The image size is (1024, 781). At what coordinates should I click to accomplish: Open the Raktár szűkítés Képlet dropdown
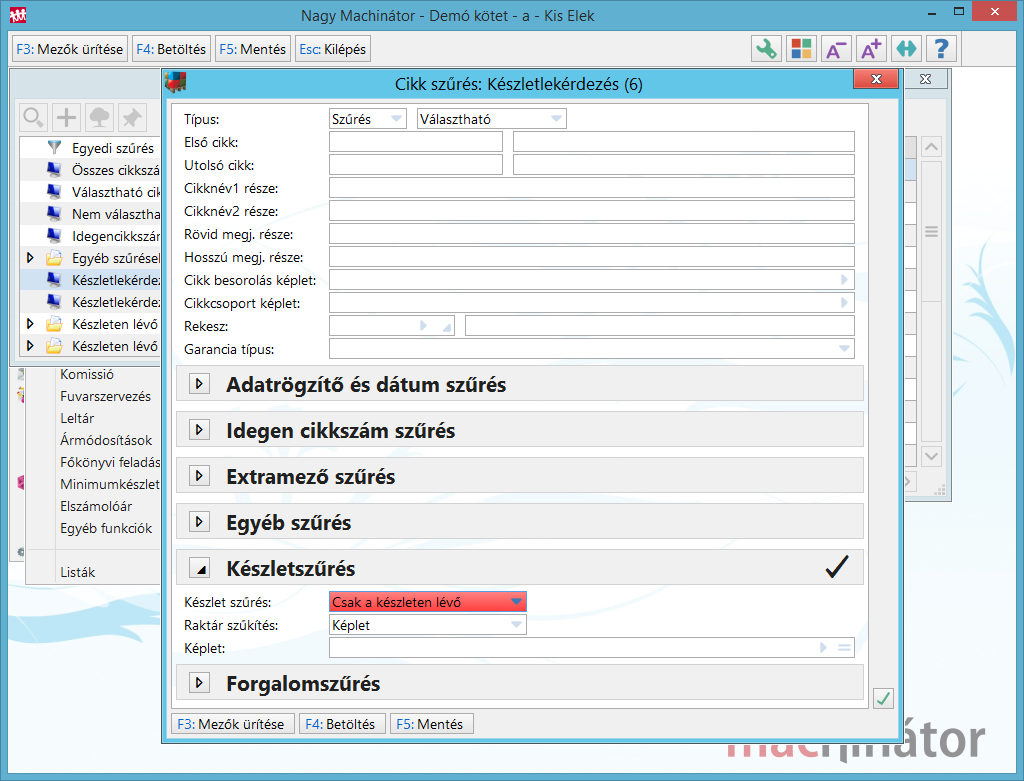tap(517, 625)
